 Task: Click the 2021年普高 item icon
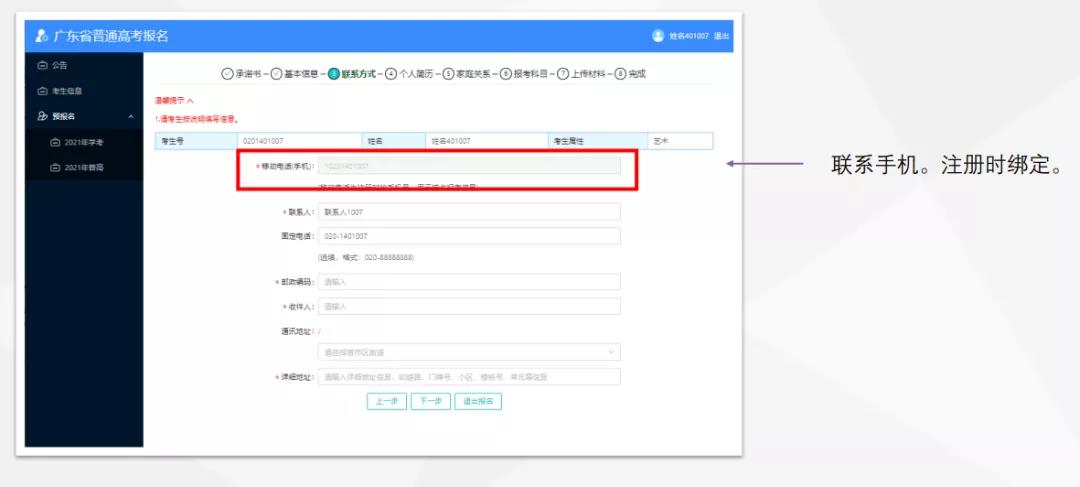(x=55, y=167)
